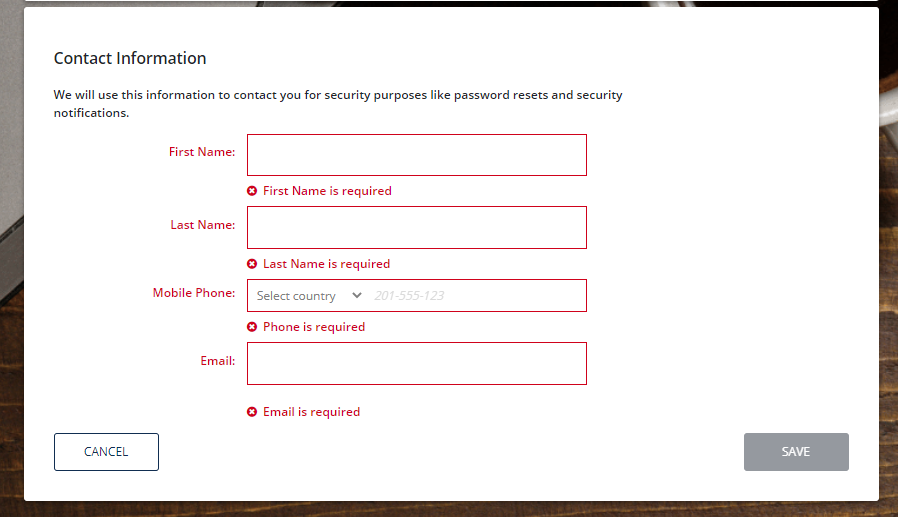Click the Last Name error icon
Image resolution: width=898 pixels, height=517 pixels.
coord(252,264)
